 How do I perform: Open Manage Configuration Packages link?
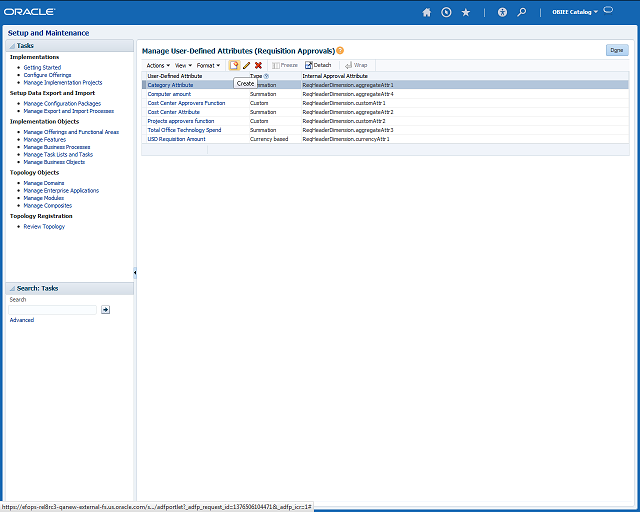click(x=62, y=104)
